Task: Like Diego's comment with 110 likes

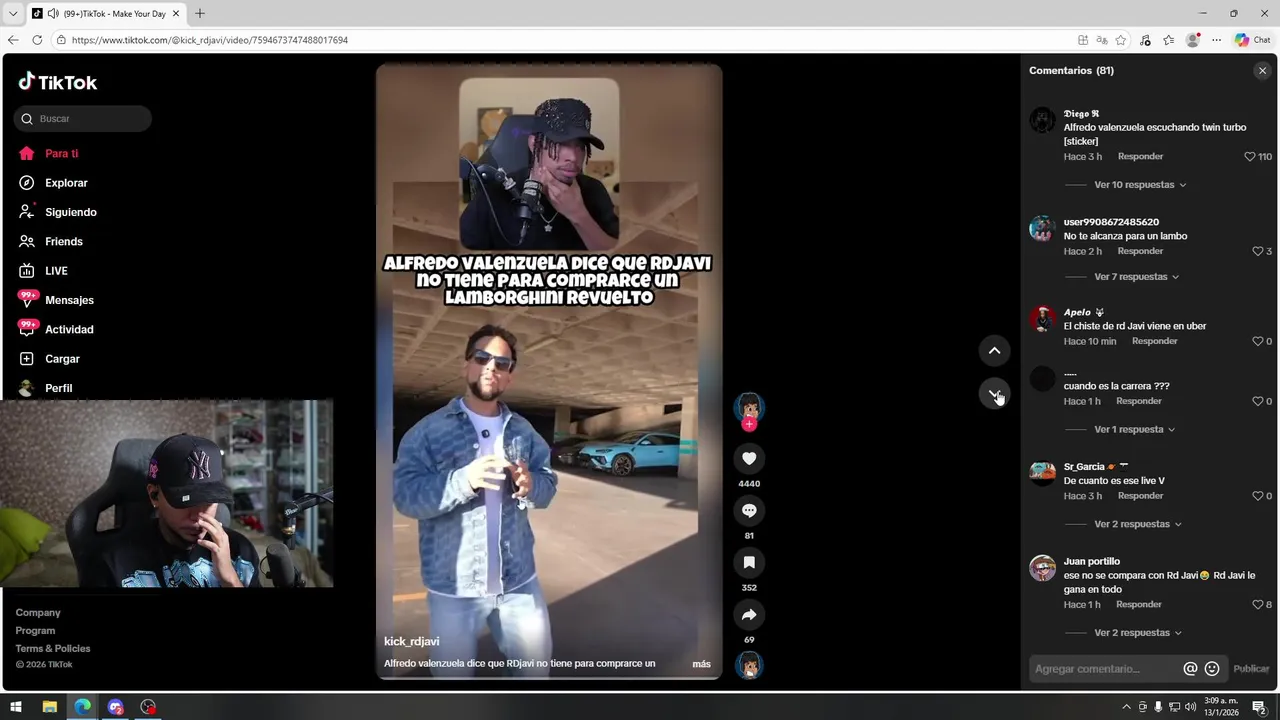Action: click(1249, 157)
